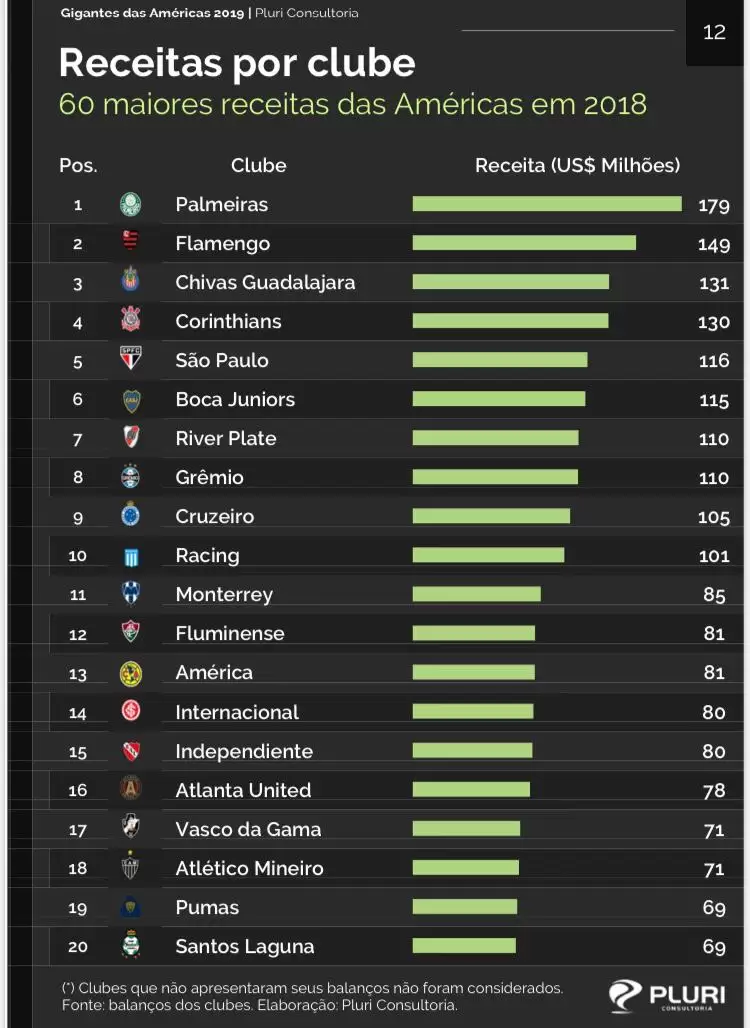Screen dimensions: 750x1028
Task: Click the Boca Juniors crest
Action: click(131, 399)
